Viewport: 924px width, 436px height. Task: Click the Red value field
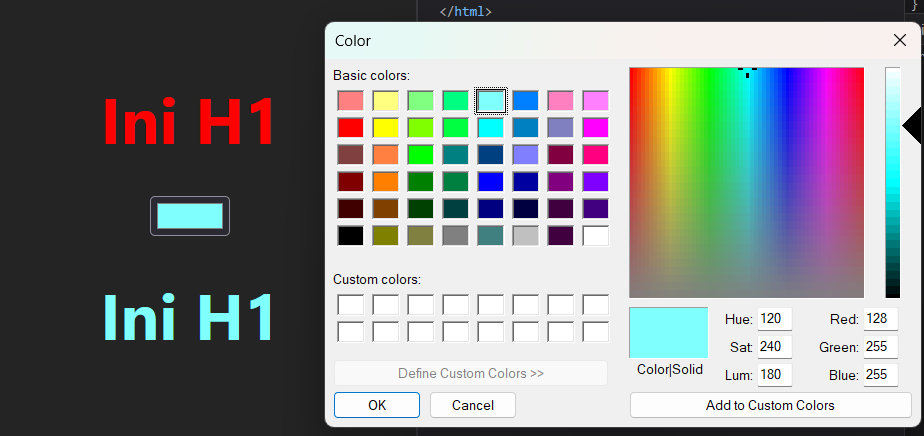pyautogui.click(x=880, y=319)
